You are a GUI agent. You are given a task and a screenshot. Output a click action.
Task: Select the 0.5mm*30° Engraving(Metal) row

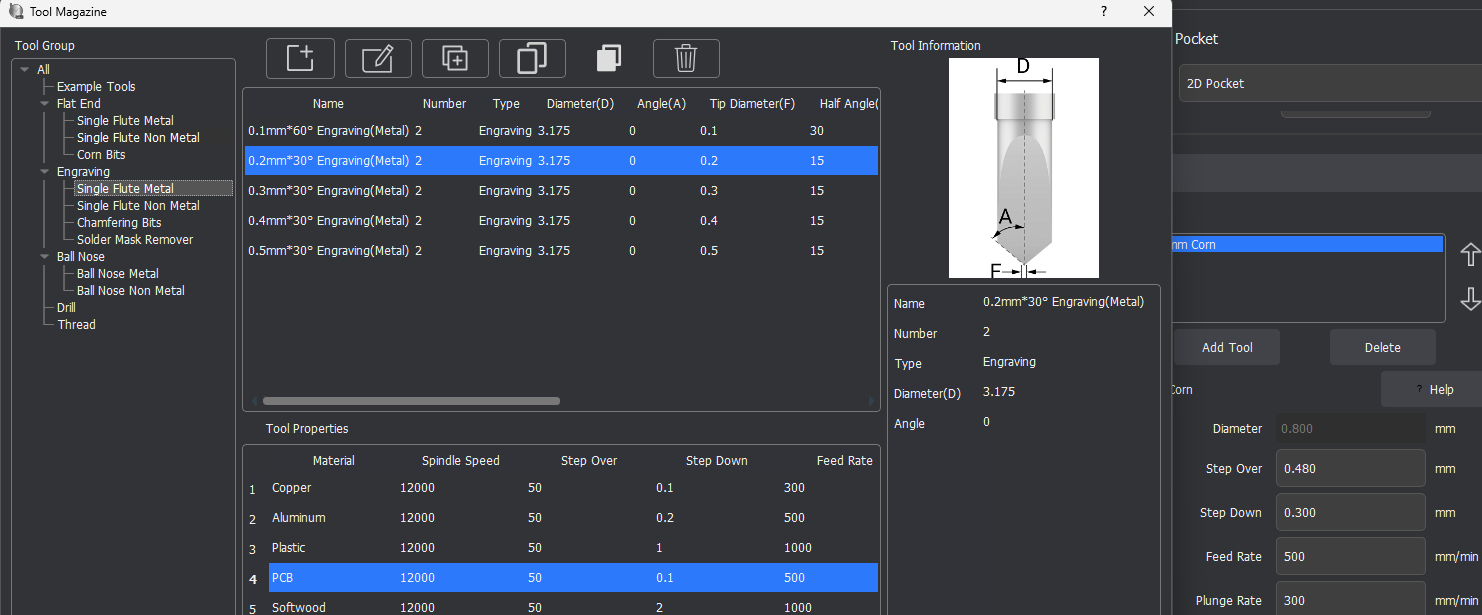click(x=561, y=251)
